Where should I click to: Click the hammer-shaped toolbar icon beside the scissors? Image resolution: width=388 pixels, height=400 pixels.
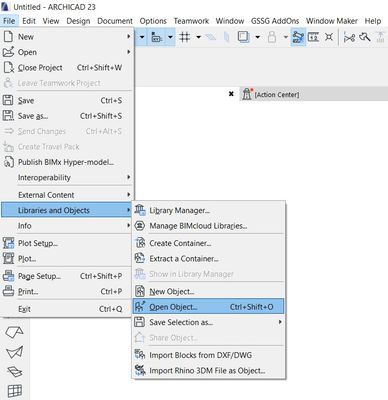tap(365, 37)
